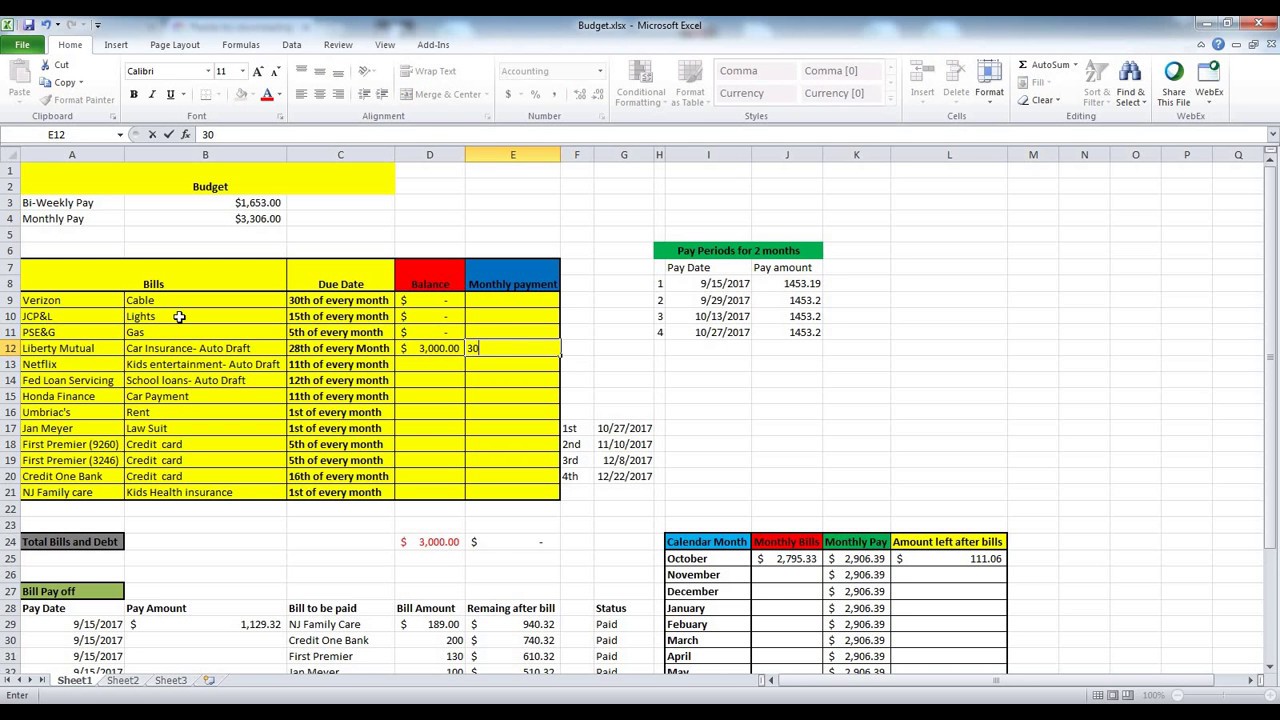1280x720 pixels.
Task: Click the fill color bucket icon
Action: click(x=241, y=94)
